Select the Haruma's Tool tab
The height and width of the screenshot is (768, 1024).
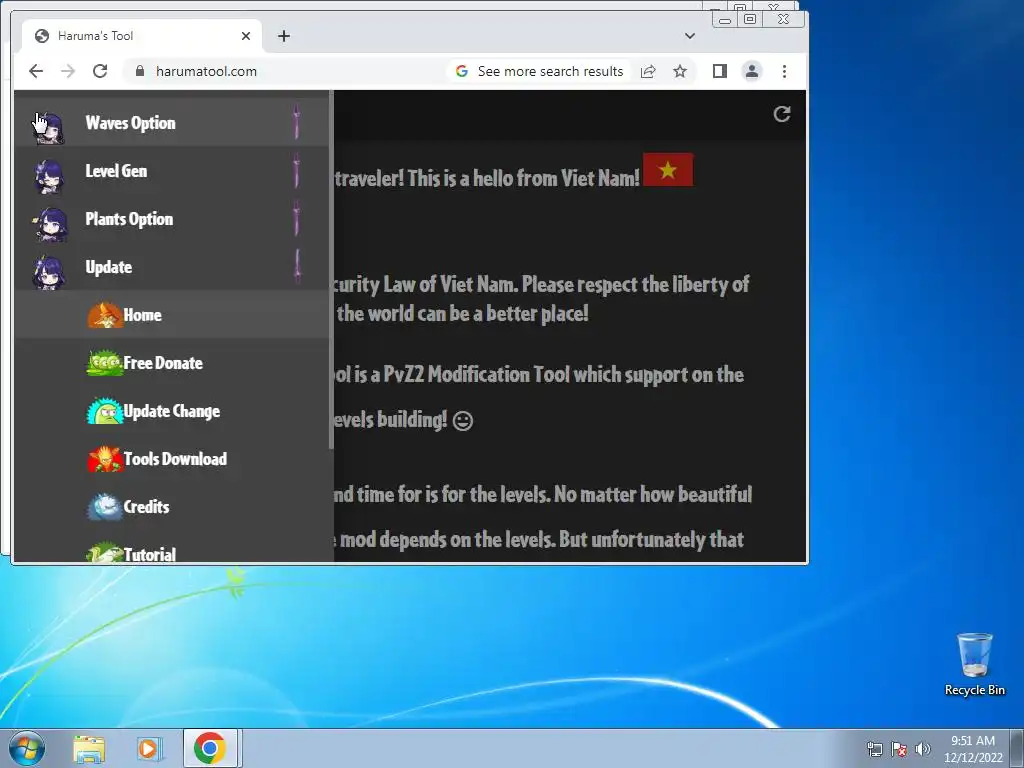pos(142,36)
